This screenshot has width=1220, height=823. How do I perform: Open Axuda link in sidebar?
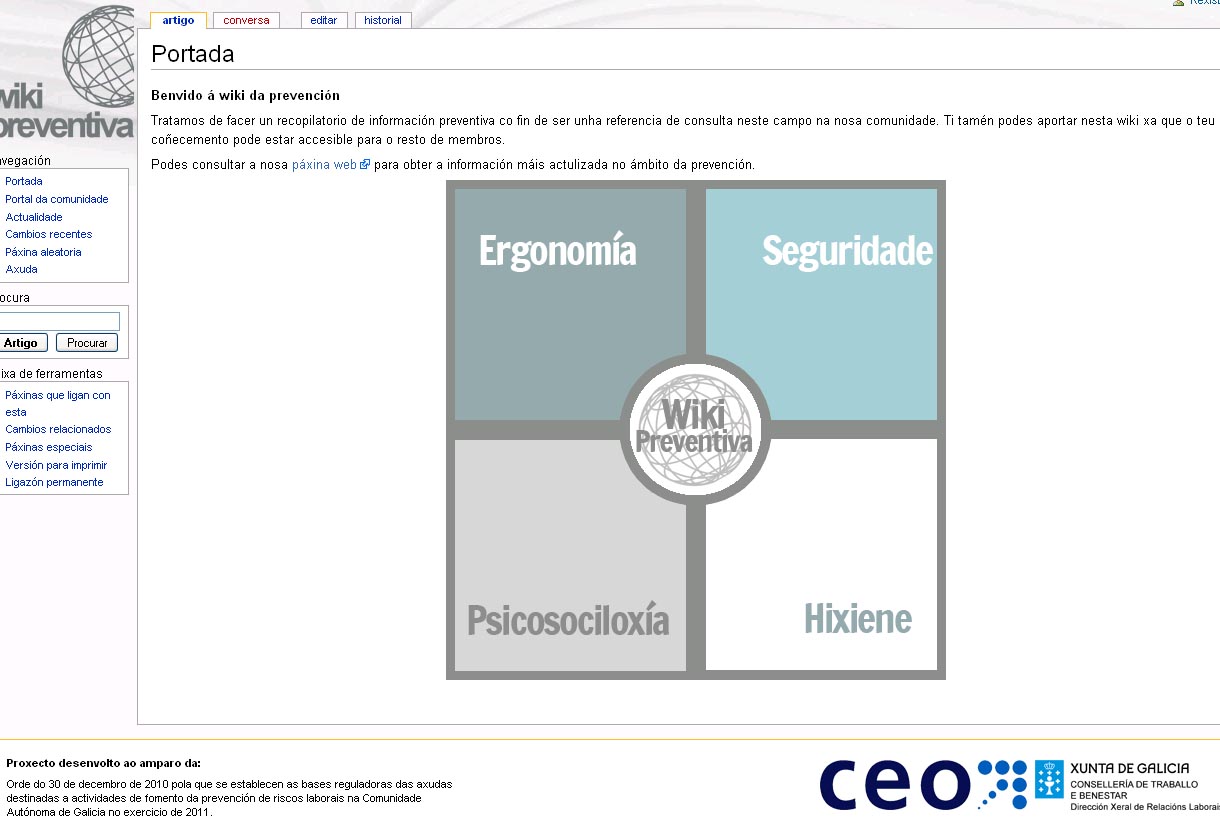pos(21,269)
